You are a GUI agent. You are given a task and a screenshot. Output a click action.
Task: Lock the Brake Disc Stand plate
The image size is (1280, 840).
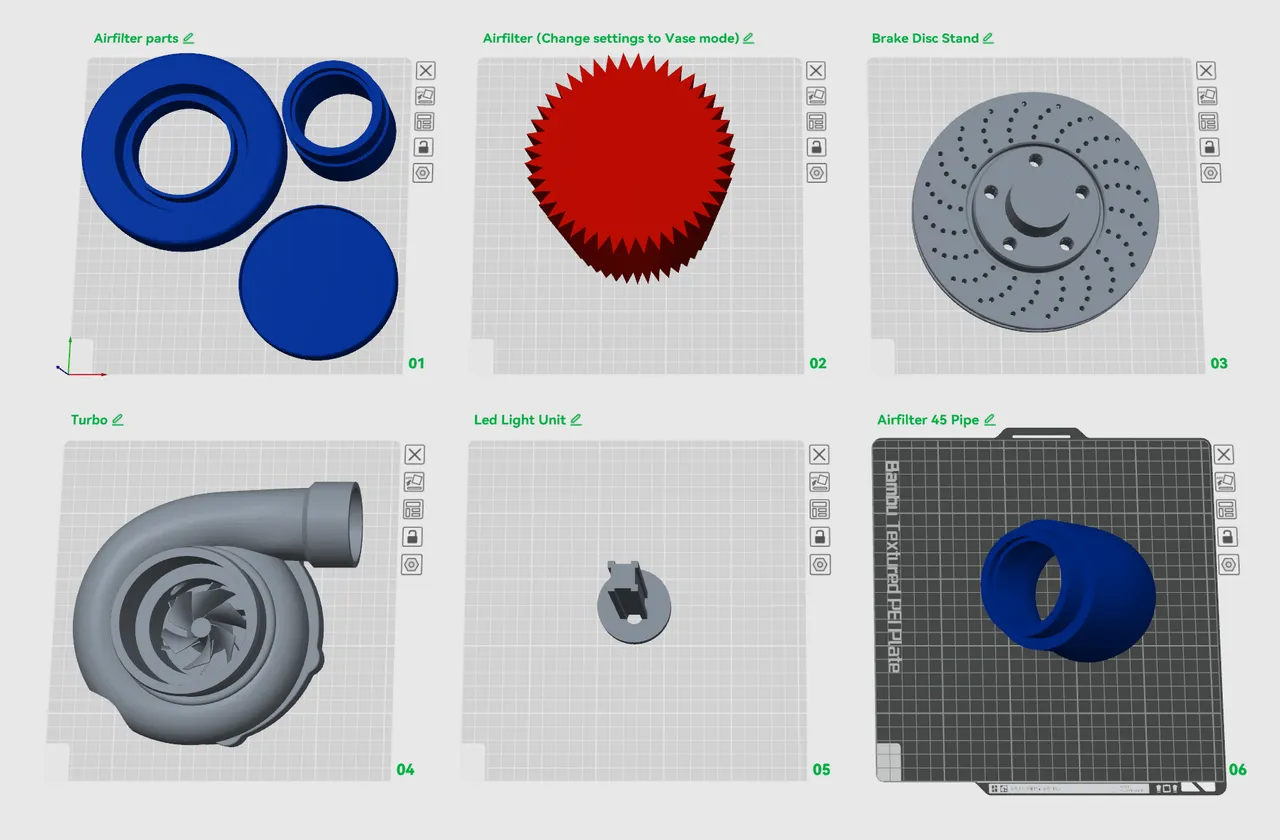[1210, 147]
